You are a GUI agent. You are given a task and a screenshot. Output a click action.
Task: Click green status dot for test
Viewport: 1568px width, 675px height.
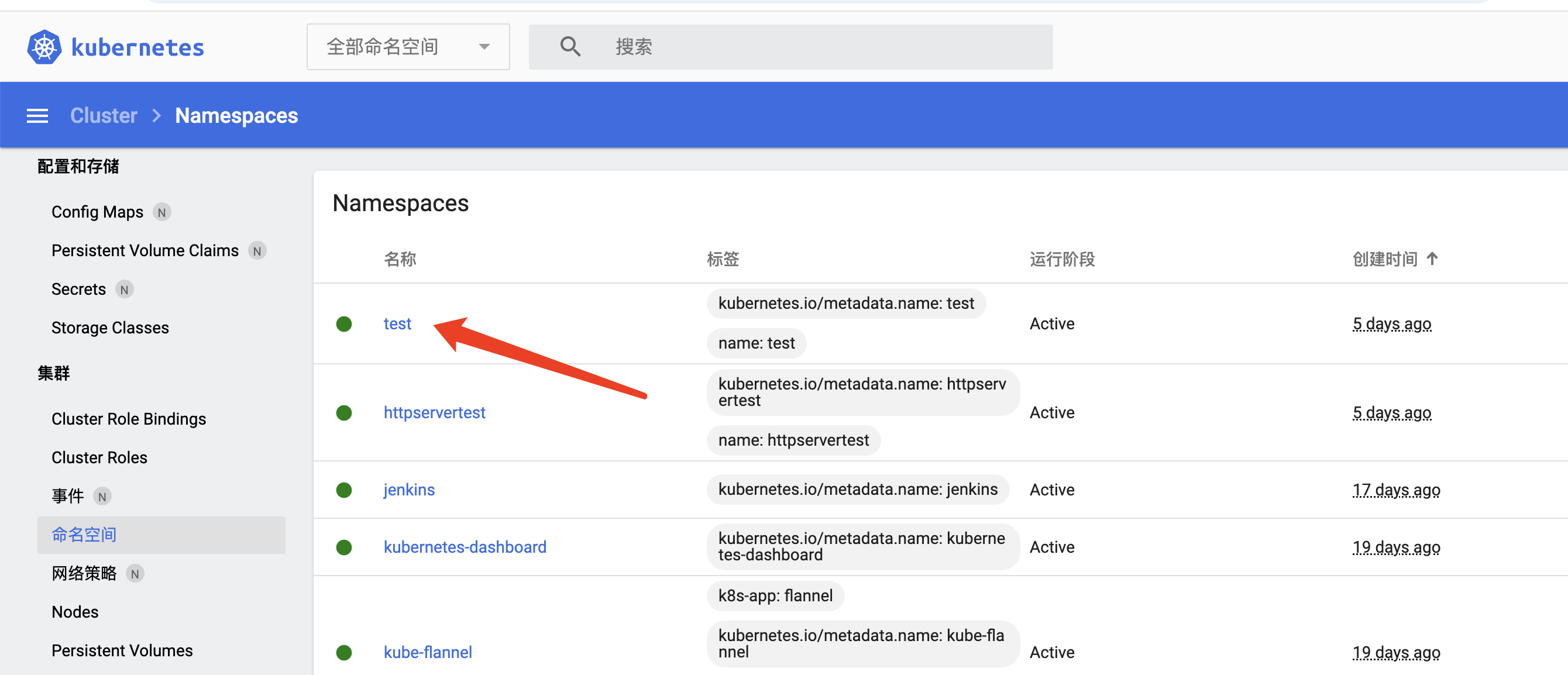click(x=344, y=324)
